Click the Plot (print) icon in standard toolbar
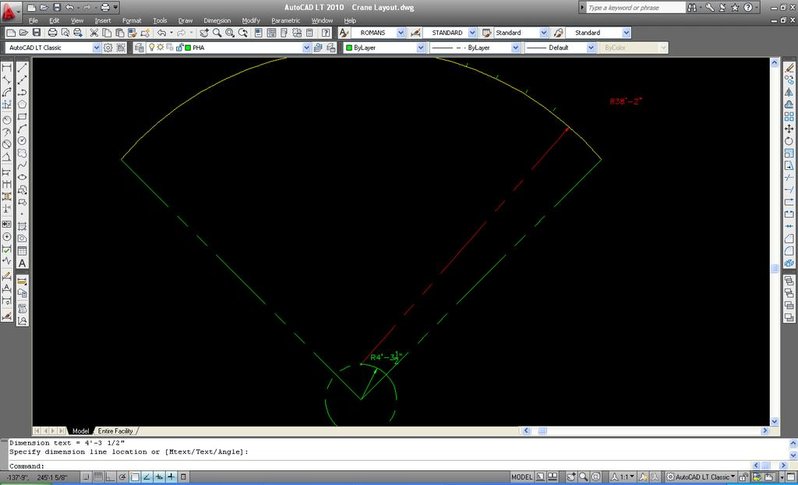Image resolution: width=798 pixels, height=485 pixels. [x=52, y=33]
